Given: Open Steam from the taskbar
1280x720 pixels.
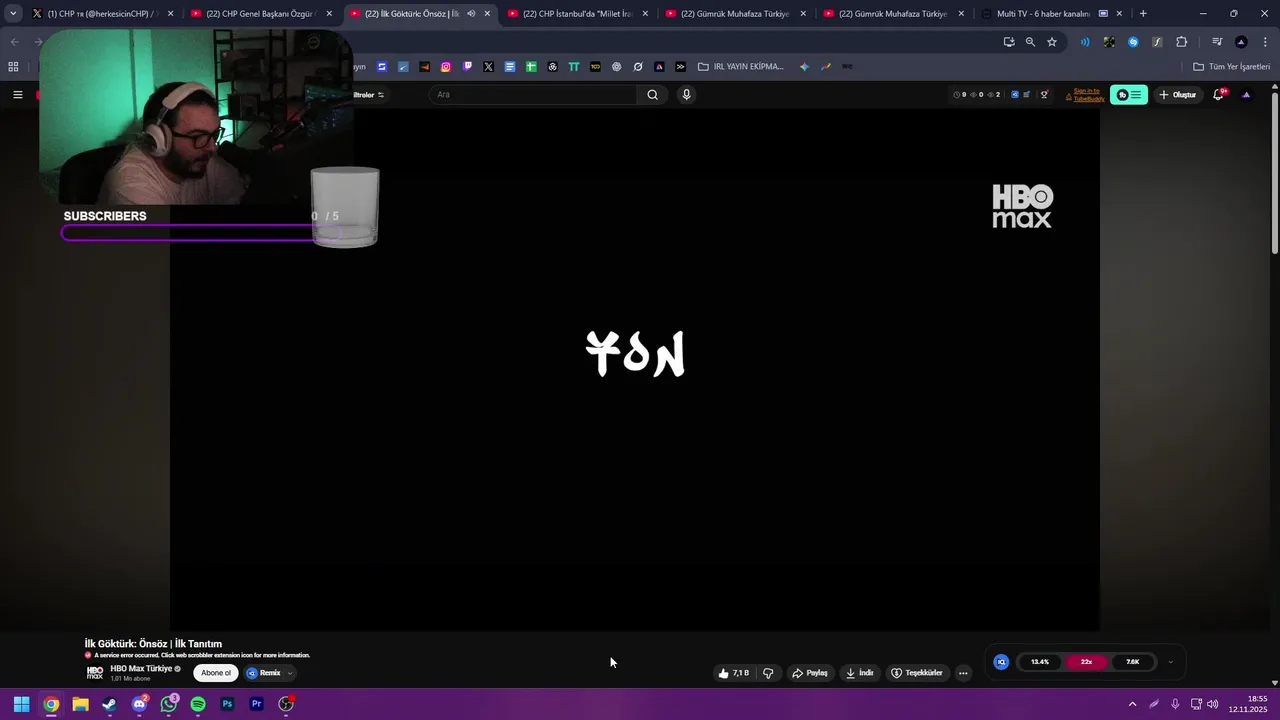Looking at the screenshot, I should (109, 704).
